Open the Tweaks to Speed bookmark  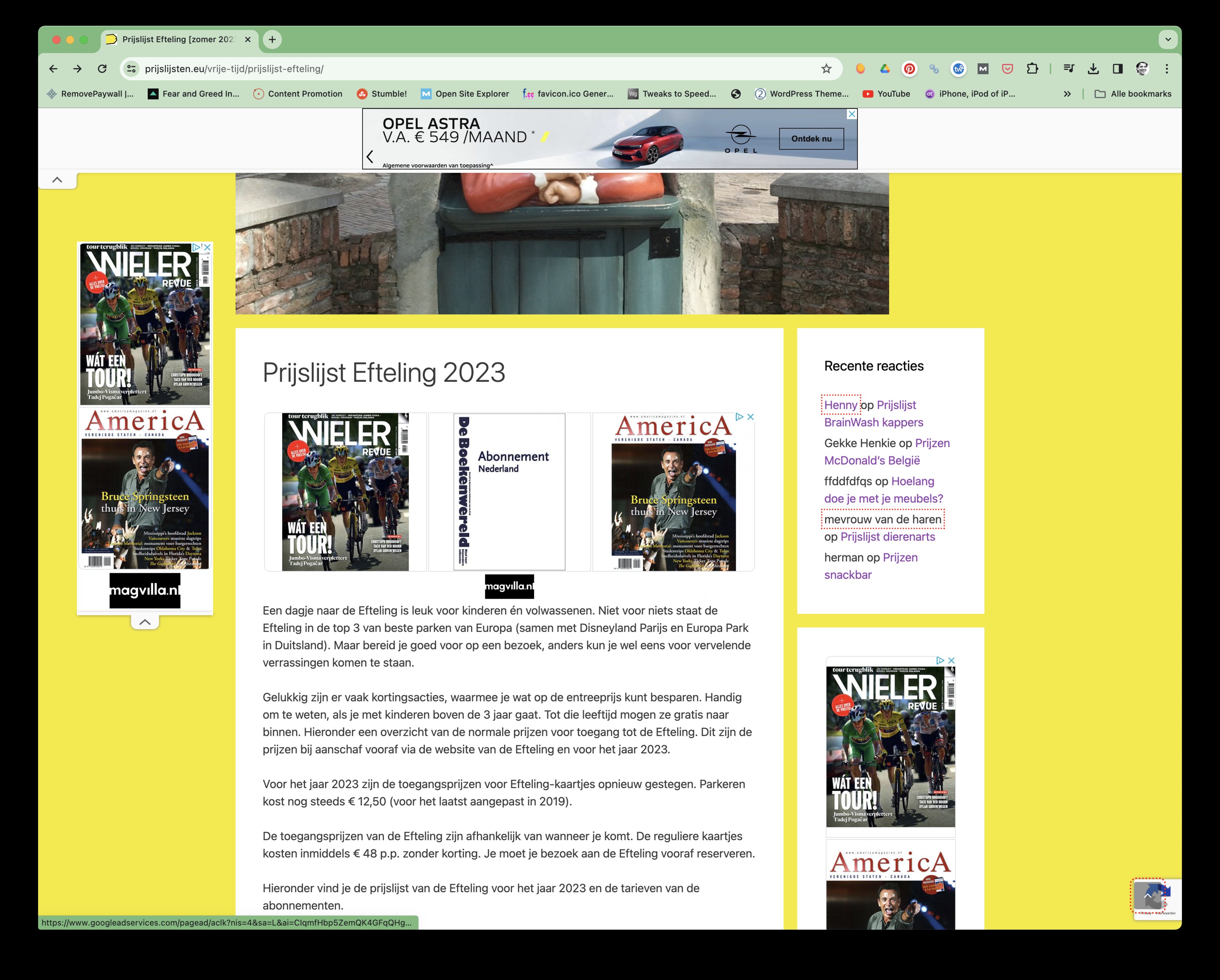tap(672, 94)
